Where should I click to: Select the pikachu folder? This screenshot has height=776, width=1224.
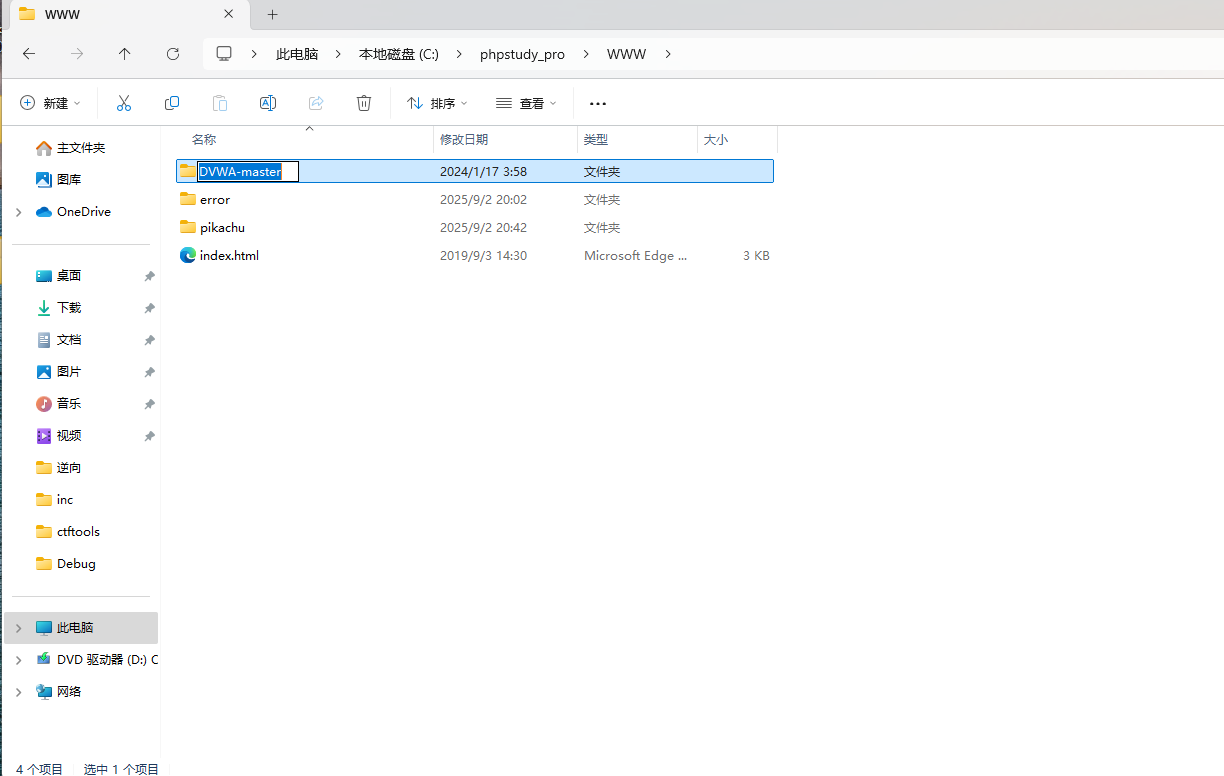[222, 228]
